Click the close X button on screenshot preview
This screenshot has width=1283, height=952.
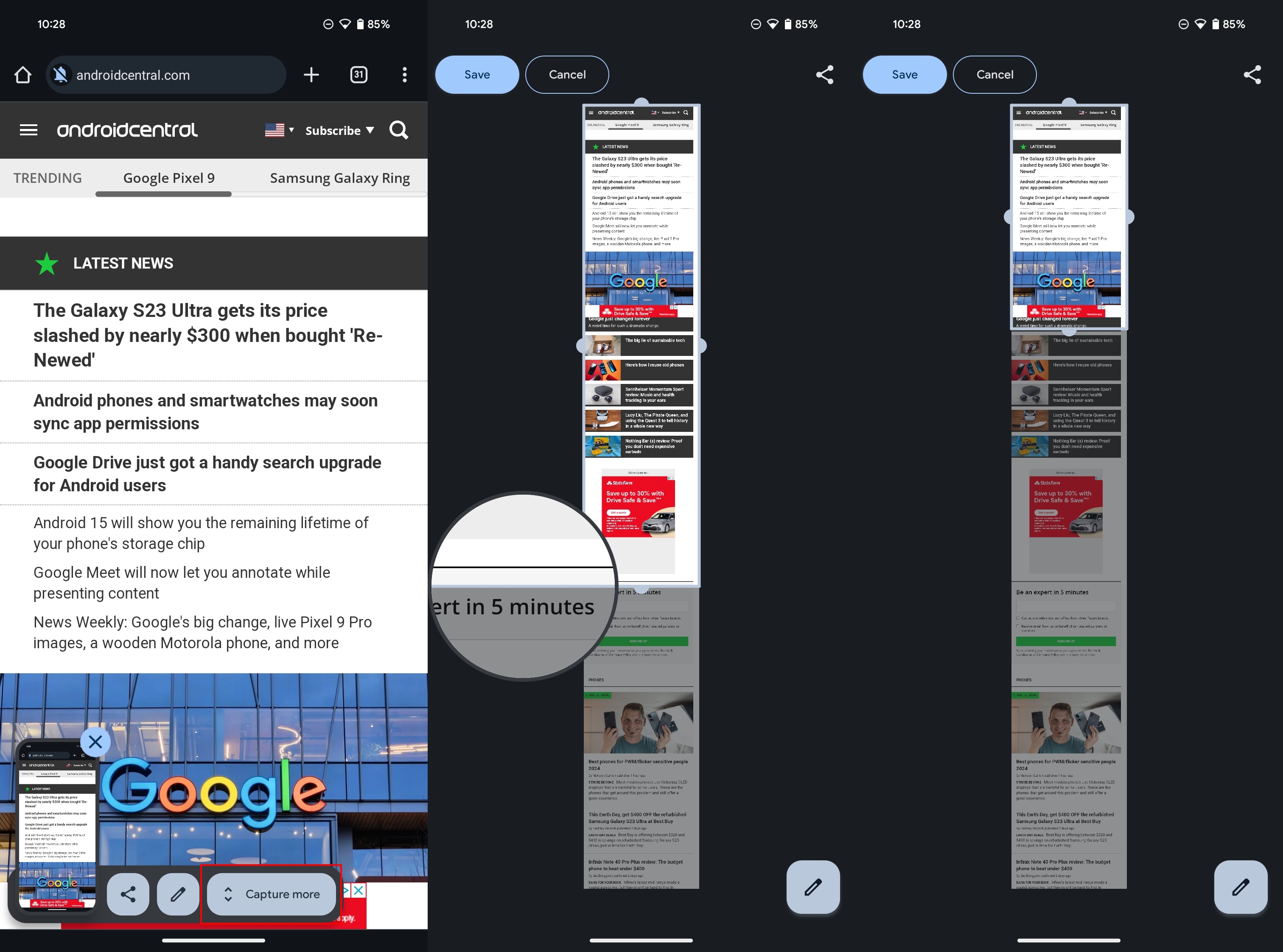coord(96,741)
